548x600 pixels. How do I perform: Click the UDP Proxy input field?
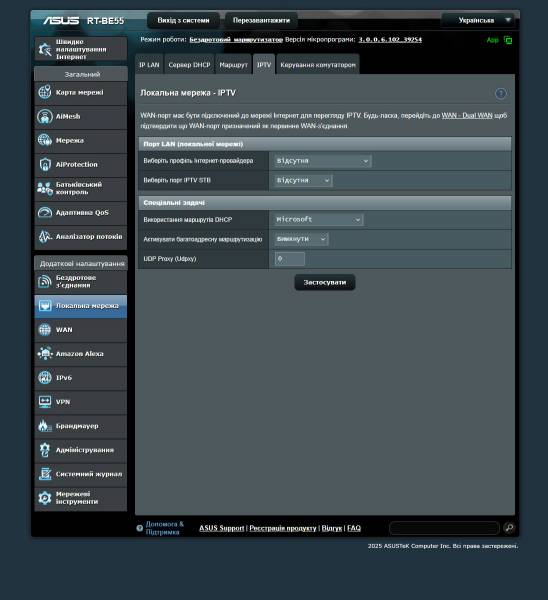click(290, 259)
